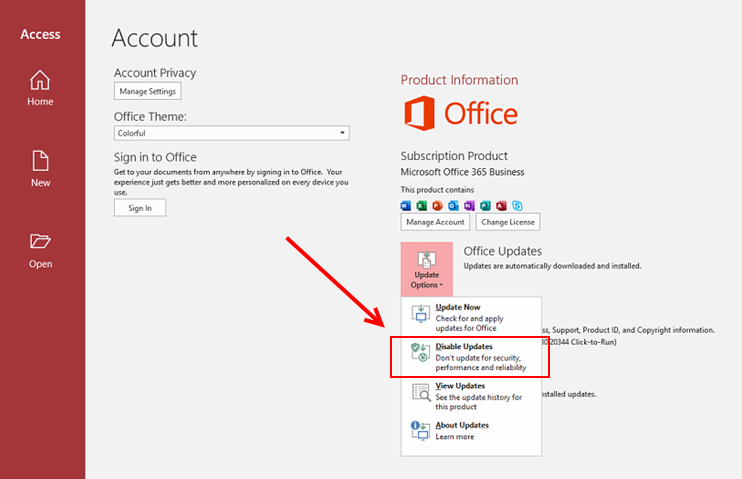This screenshot has width=742, height=479.
Task: Click the About Updates info icon
Action: pos(420,431)
